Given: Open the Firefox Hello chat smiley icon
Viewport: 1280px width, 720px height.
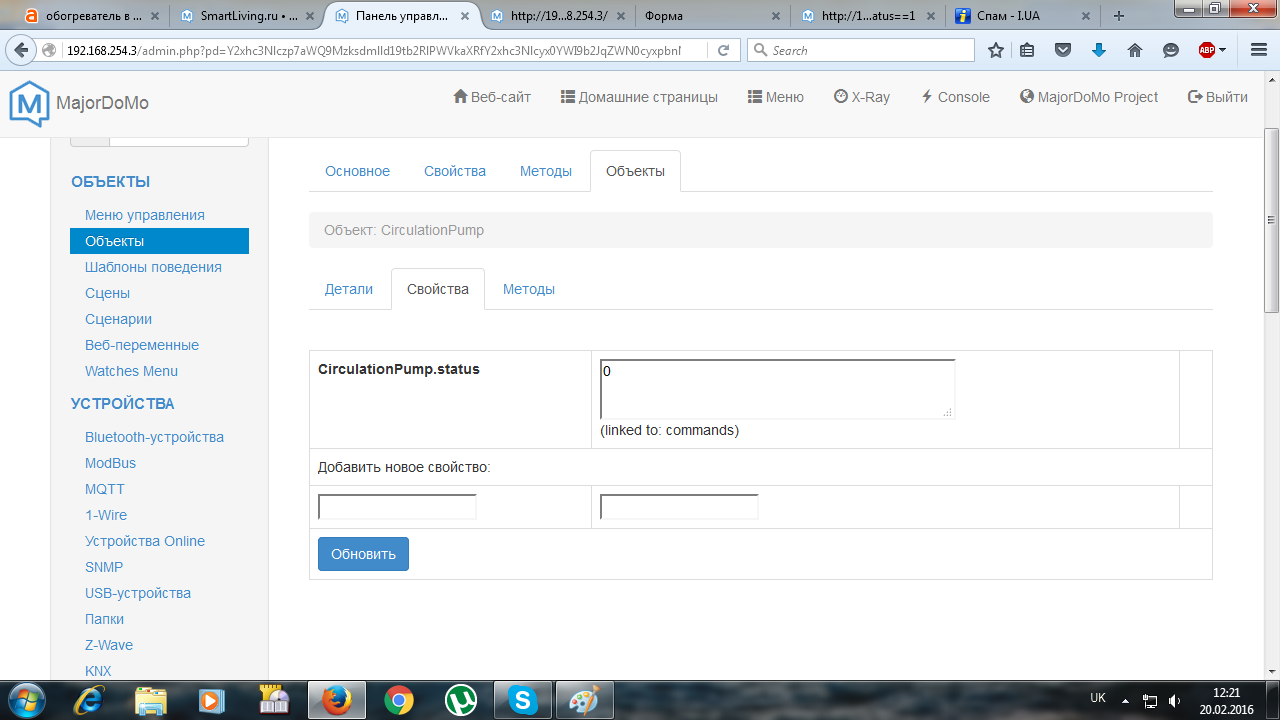Looking at the screenshot, I should click(1170, 50).
